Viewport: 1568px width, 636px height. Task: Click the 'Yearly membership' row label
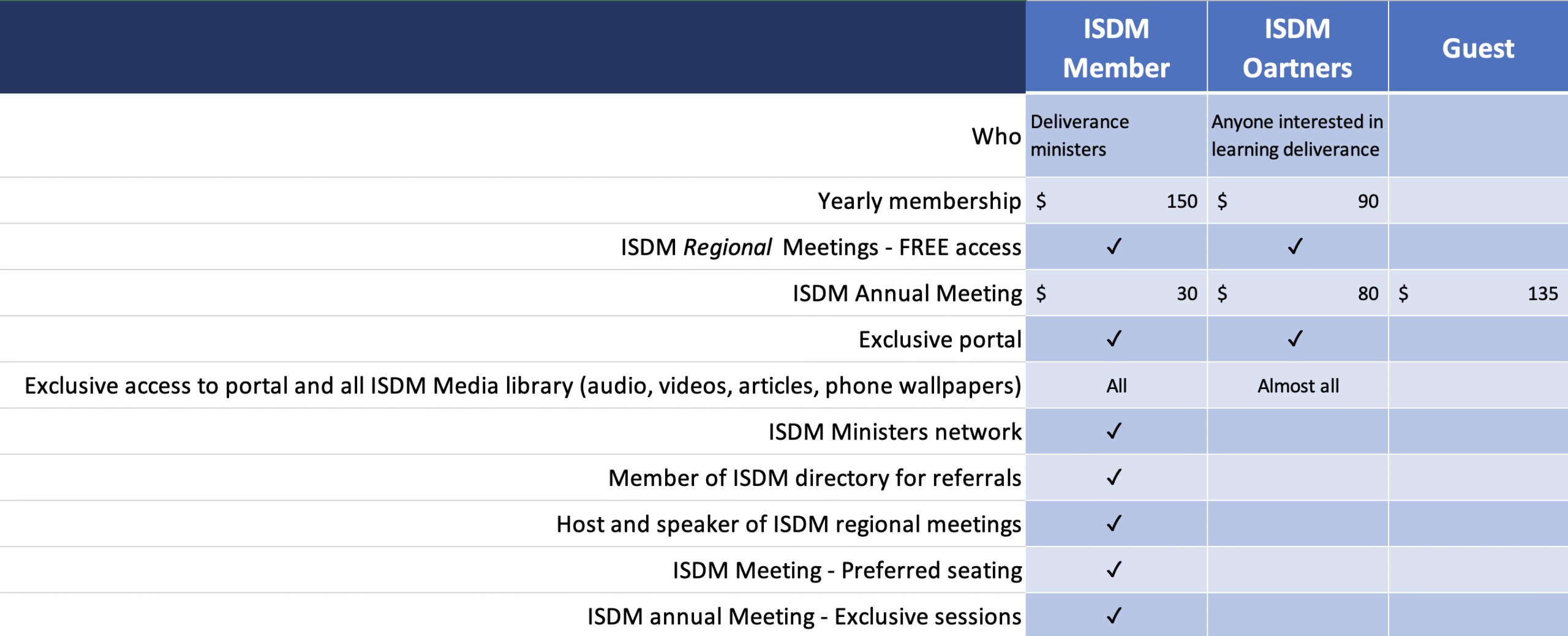tap(919, 201)
